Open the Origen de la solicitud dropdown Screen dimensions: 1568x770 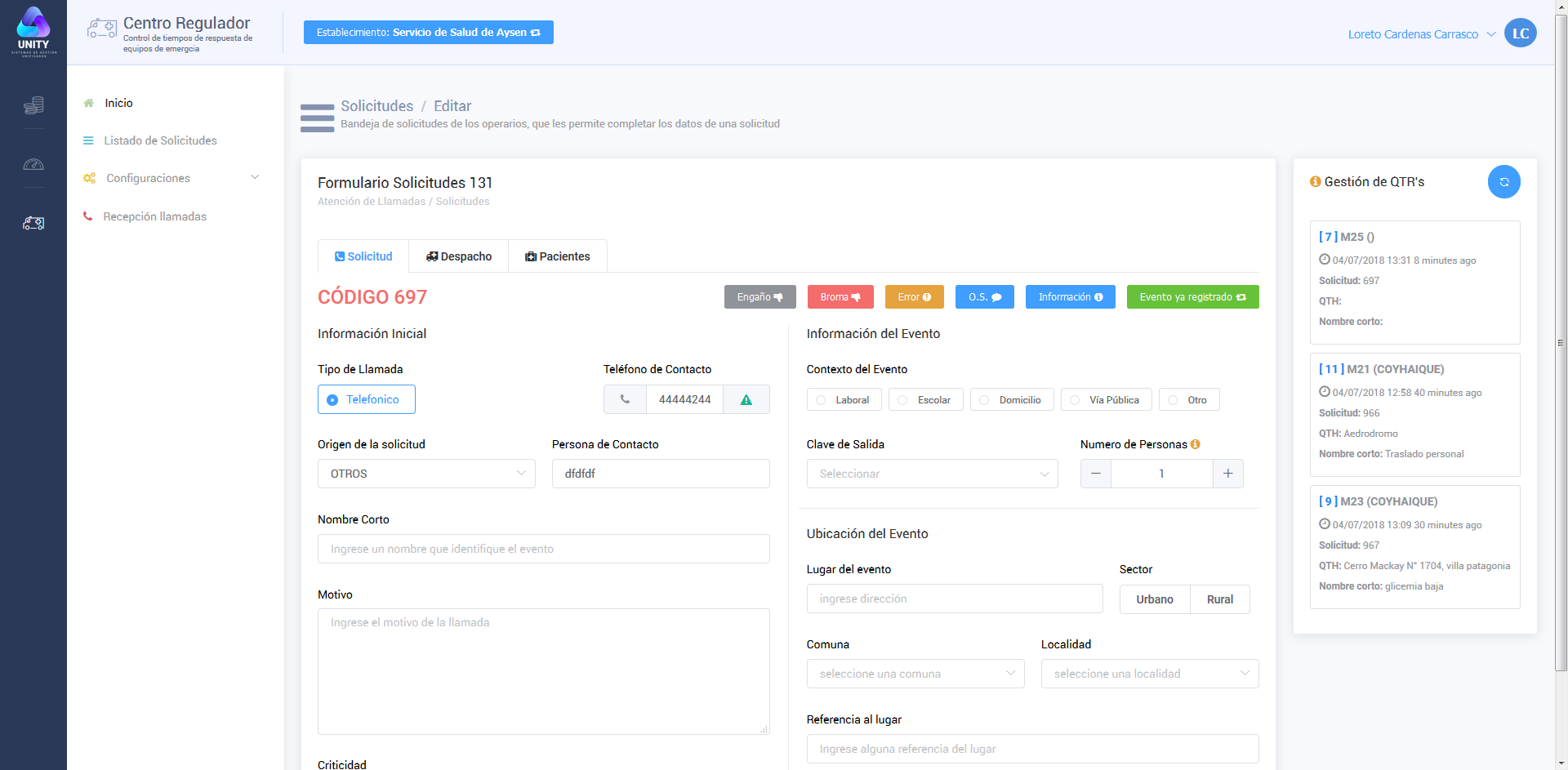(x=426, y=474)
